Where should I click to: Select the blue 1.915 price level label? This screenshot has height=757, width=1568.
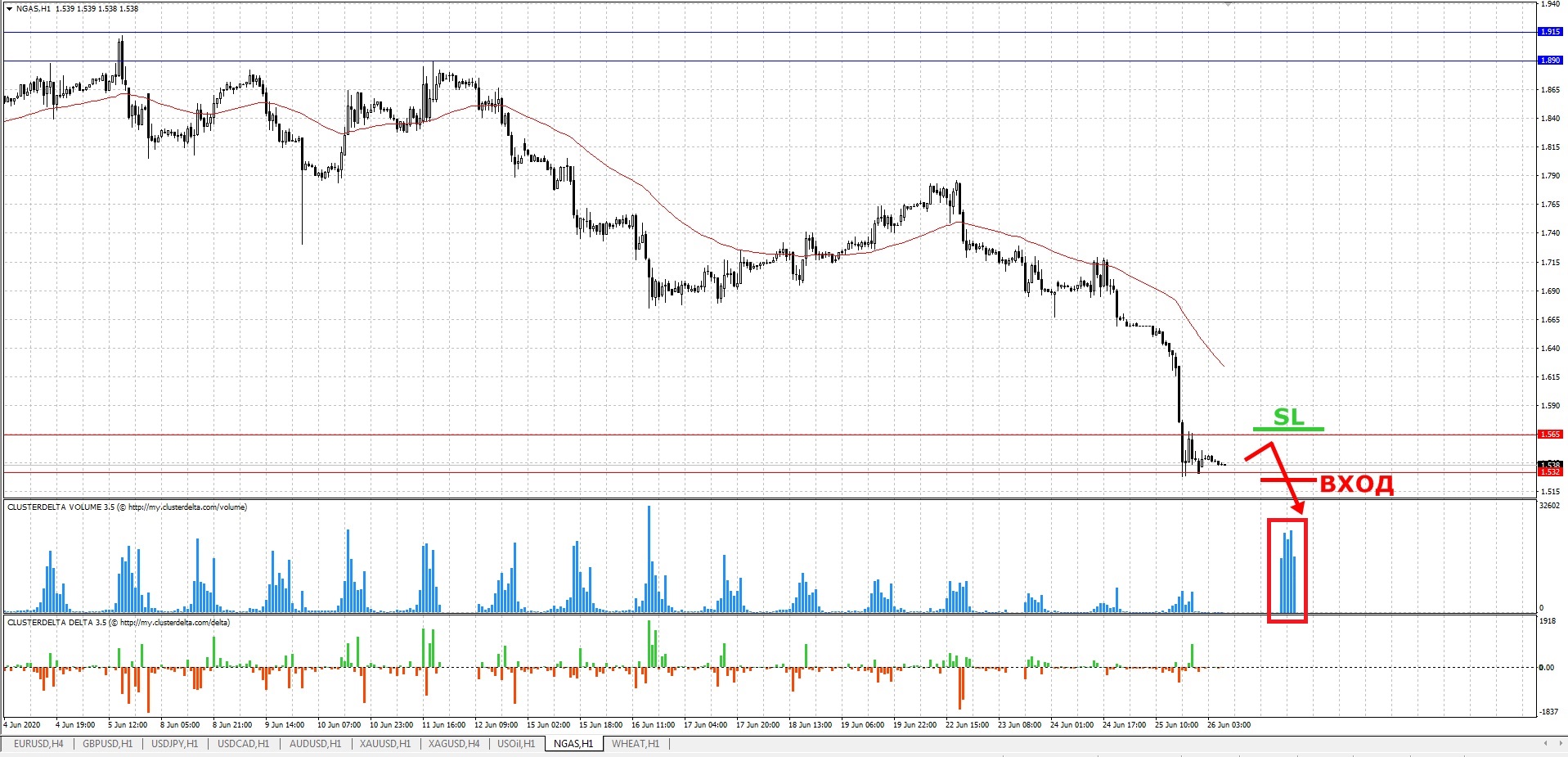tap(1550, 32)
